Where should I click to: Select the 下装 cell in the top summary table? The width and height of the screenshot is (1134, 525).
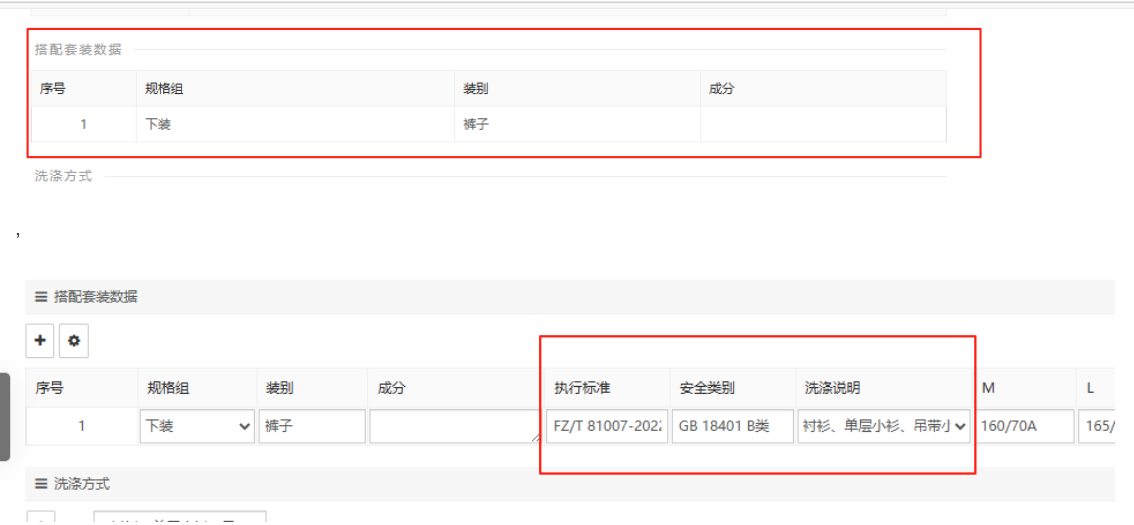(x=158, y=125)
